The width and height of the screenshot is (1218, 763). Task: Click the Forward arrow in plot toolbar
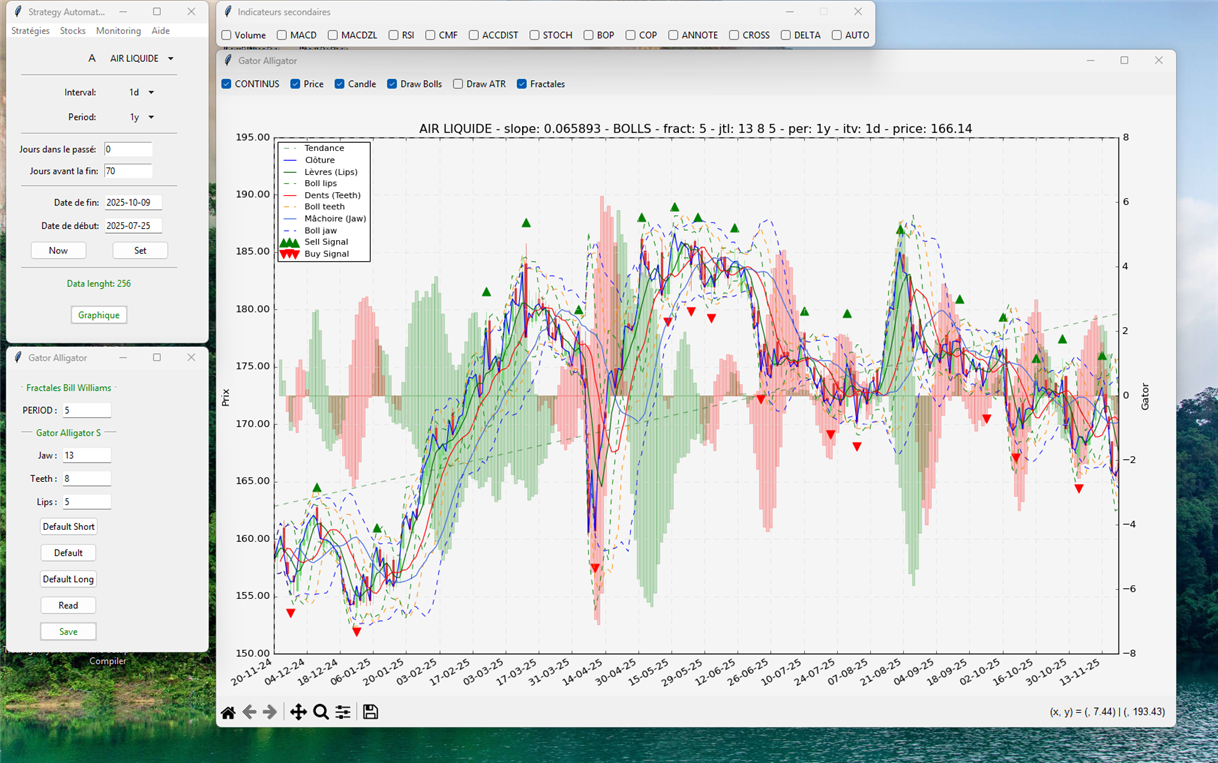click(x=270, y=712)
